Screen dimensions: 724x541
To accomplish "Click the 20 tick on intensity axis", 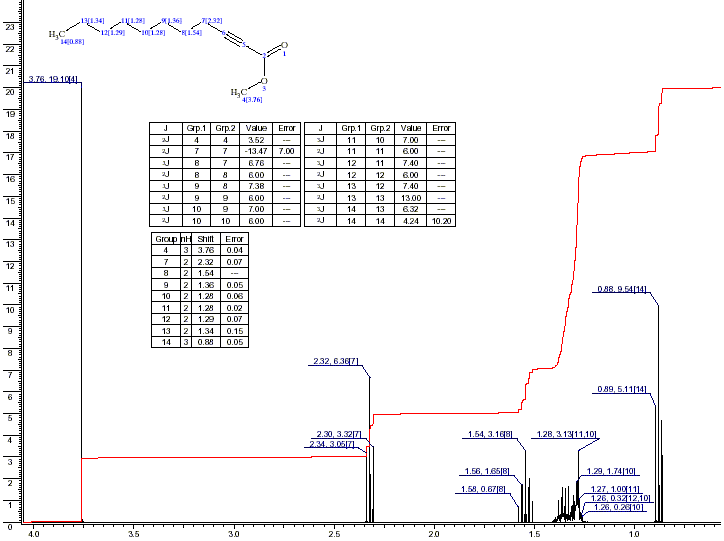I will tap(10, 92).
